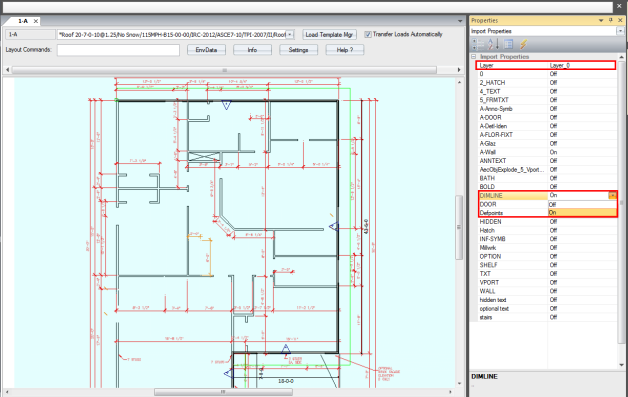The width and height of the screenshot is (628, 397).
Task: Click scroll down arrow of Properties grid
Action: [x=622, y=365]
